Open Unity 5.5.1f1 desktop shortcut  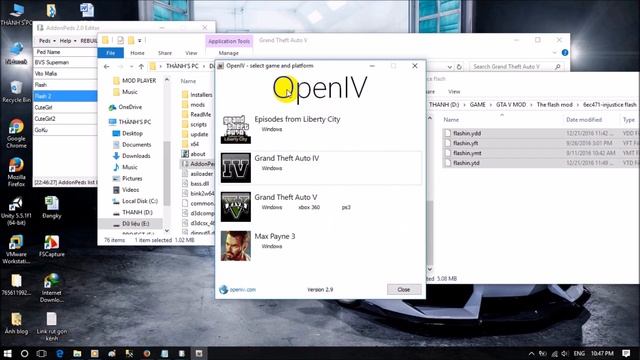[16, 211]
